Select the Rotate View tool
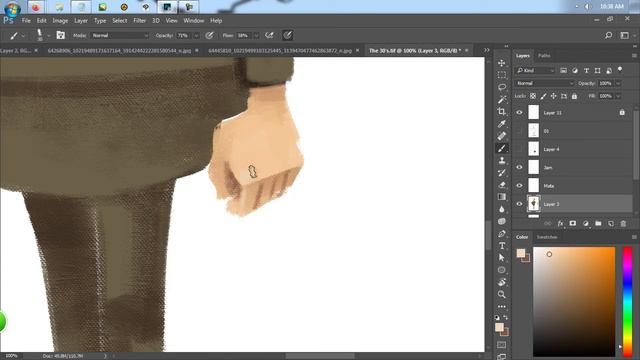The image size is (640, 360). (502, 282)
